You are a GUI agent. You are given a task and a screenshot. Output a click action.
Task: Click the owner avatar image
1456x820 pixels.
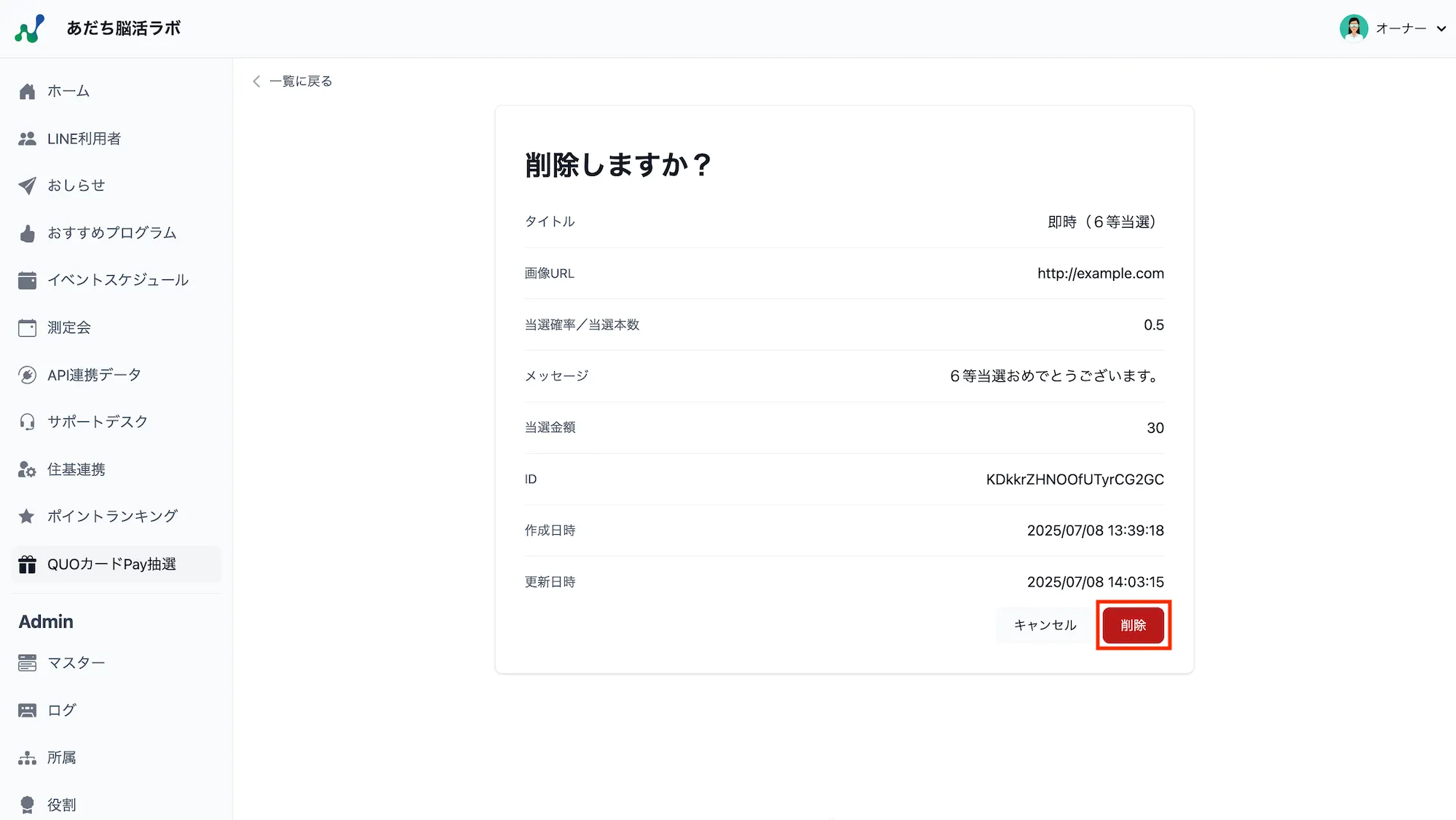1353,28
